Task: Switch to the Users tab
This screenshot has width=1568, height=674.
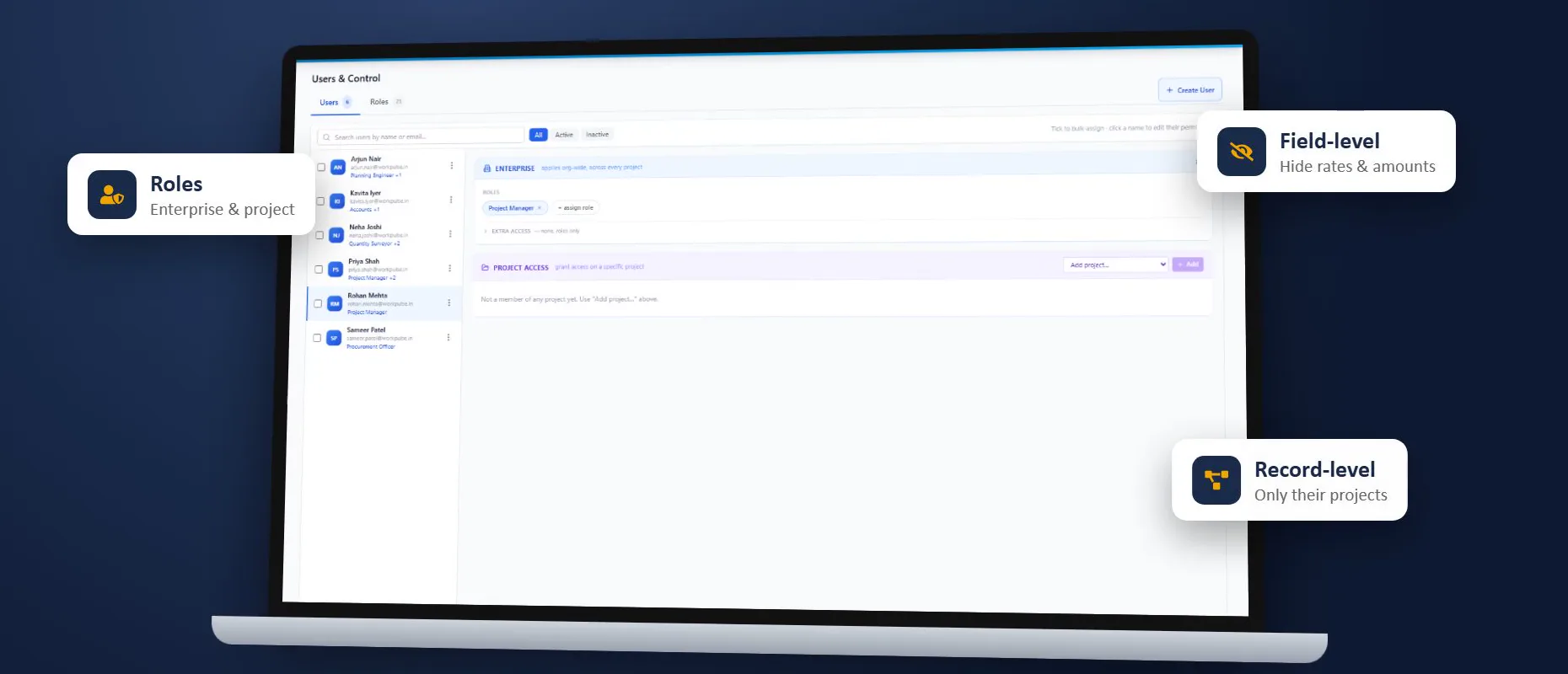Action: pyautogui.click(x=335, y=103)
